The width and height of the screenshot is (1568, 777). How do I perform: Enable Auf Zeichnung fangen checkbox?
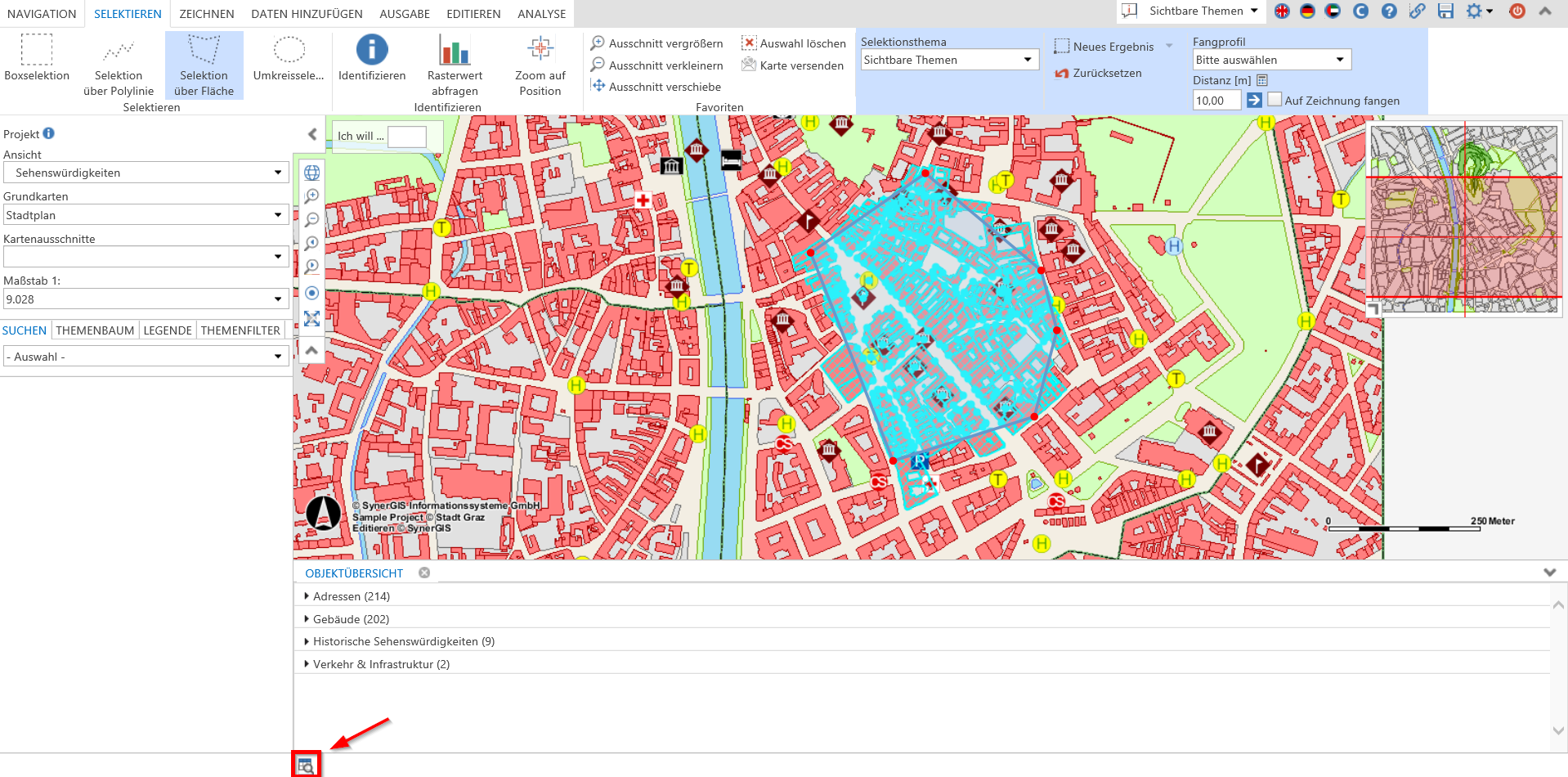tap(1275, 100)
